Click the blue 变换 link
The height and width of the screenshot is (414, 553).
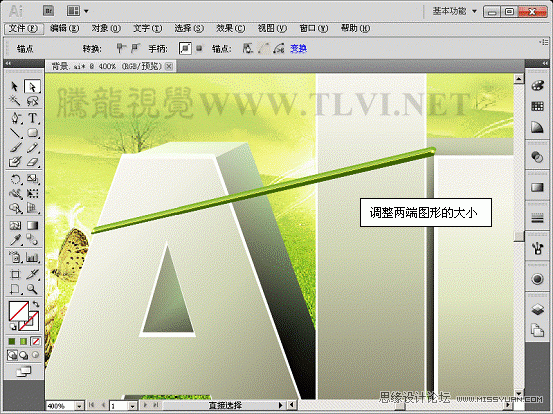(x=298, y=49)
